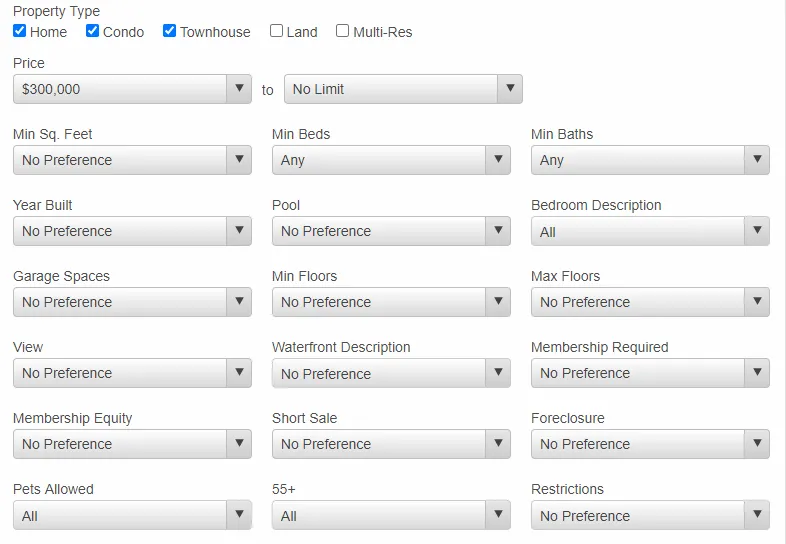Screen dimensions: 786x544
Task: Expand the Max Floors dropdown
Action: pos(650,302)
